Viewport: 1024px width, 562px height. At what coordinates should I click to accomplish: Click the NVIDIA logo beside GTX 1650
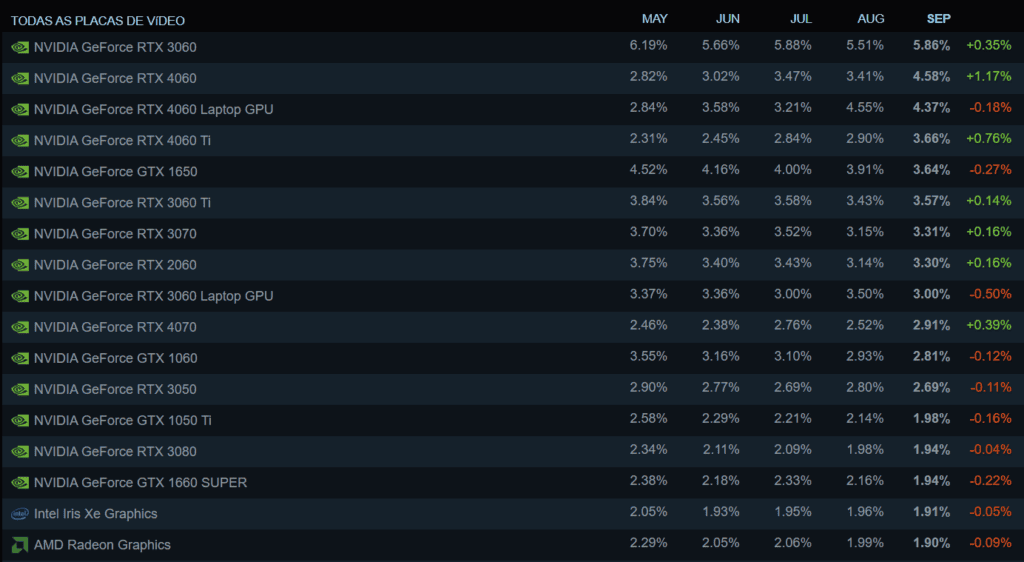[19, 172]
